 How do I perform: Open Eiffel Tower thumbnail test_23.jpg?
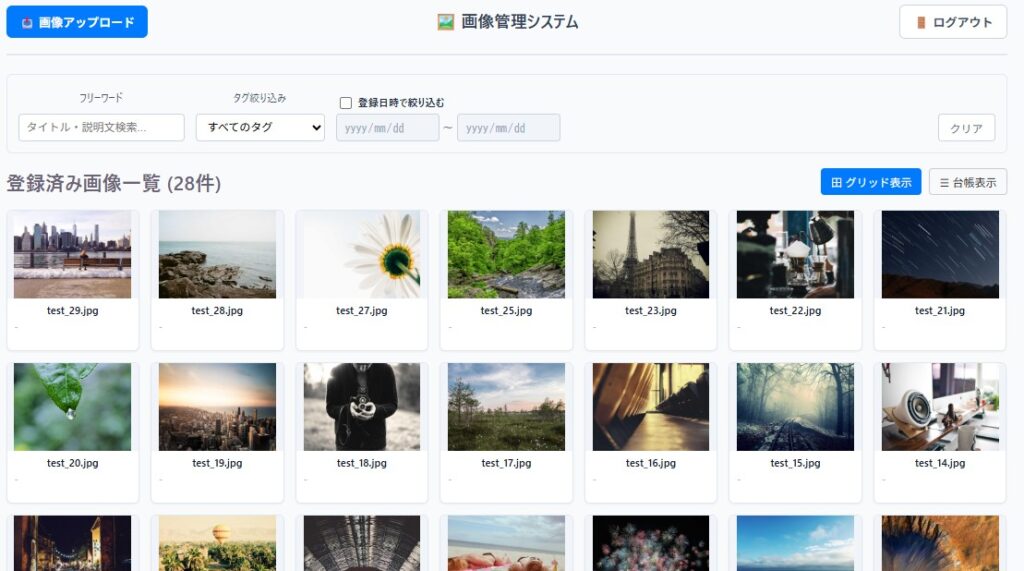click(651, 254)
